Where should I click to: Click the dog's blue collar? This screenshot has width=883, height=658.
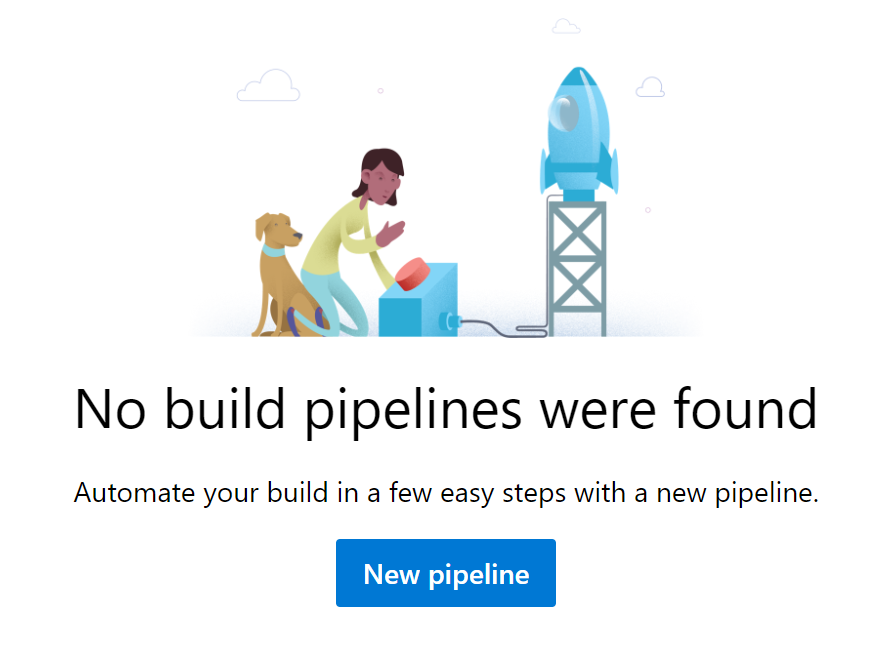(274, 250)
